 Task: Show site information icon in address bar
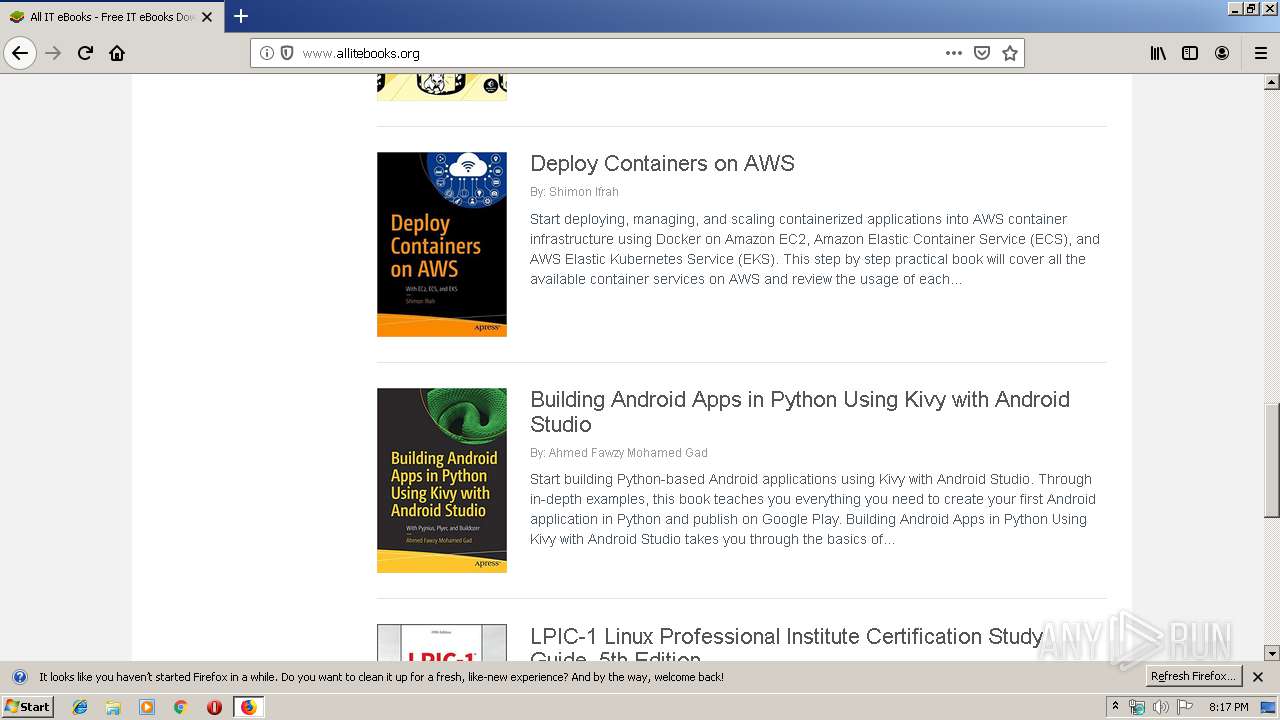point(267,53)
